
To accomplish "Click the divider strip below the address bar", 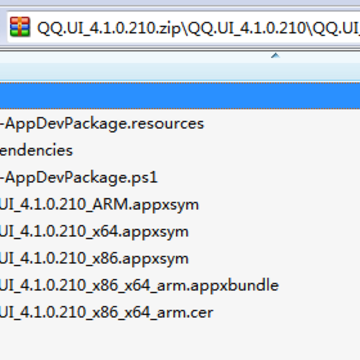I will [180, 48].
